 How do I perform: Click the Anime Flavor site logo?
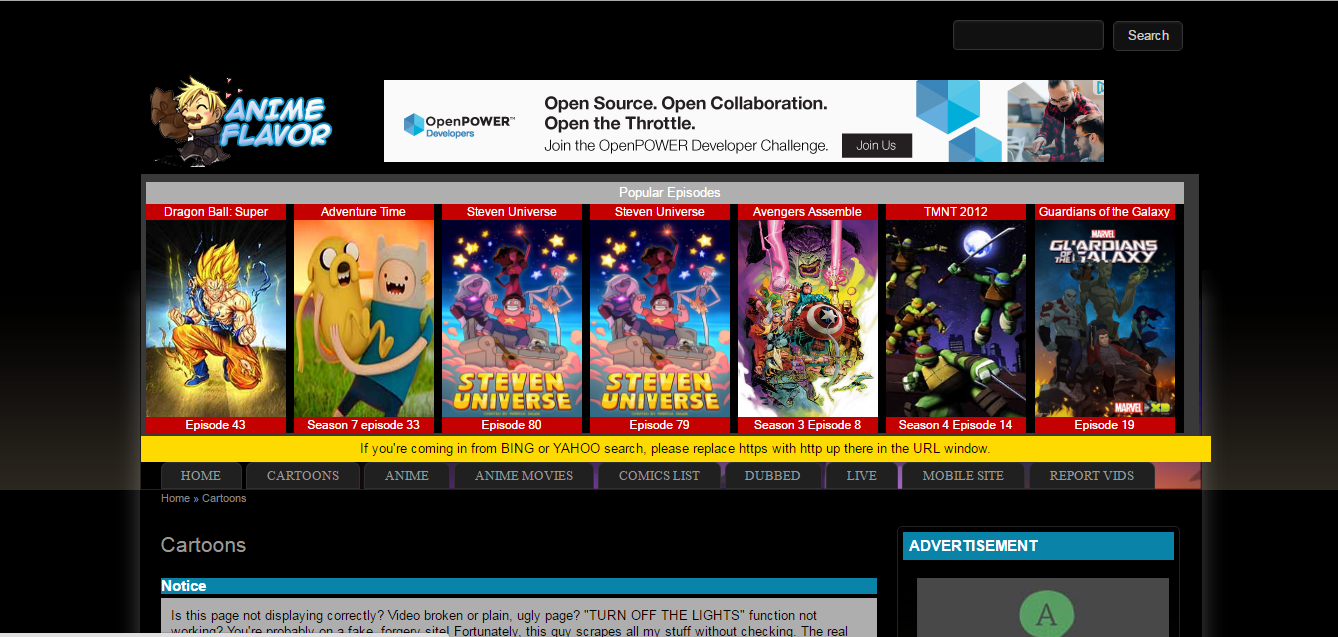coord(241,121)
